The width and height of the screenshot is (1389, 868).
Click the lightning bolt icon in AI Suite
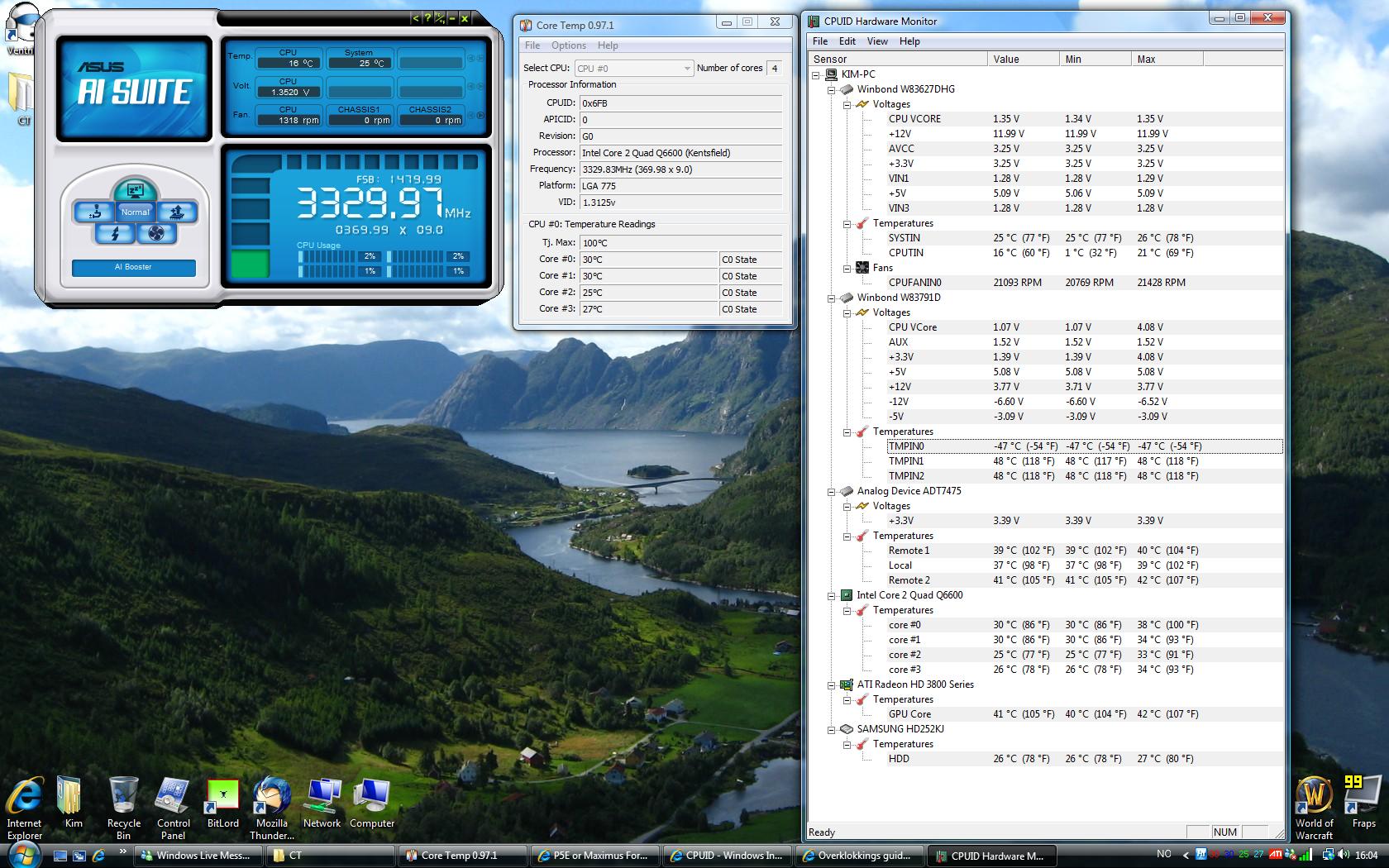click(115, 234)
